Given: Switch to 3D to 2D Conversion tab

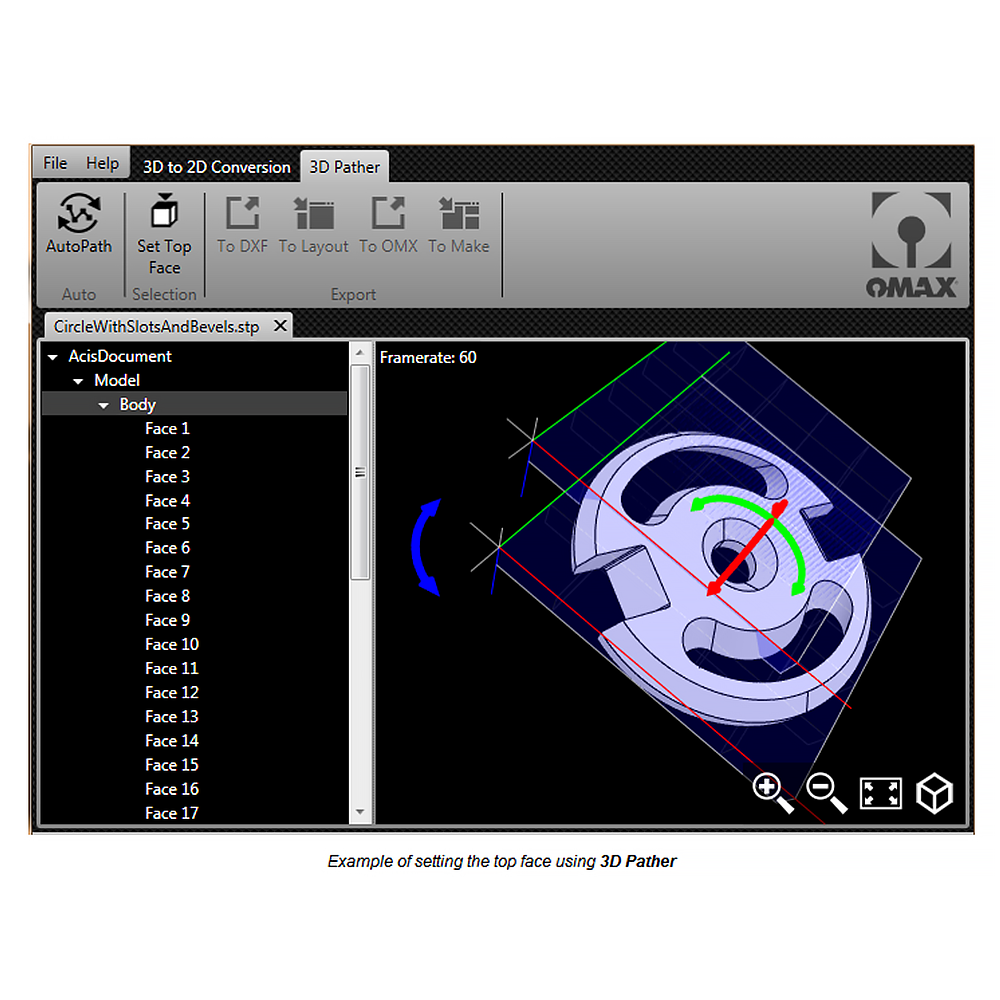Looking at the screenshot, I should (216, 167).
